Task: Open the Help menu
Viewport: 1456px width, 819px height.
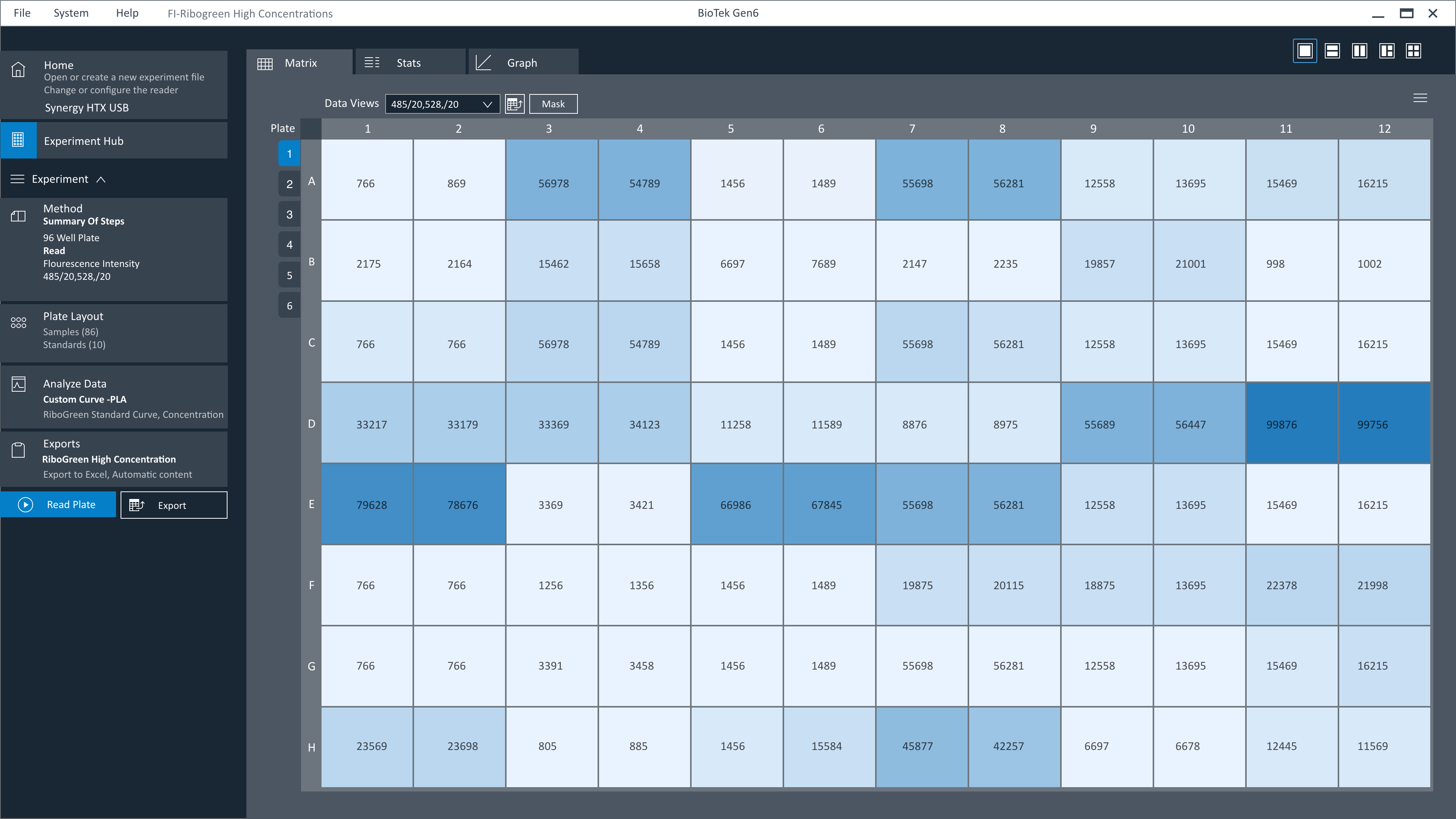Action: pos(127,13)
